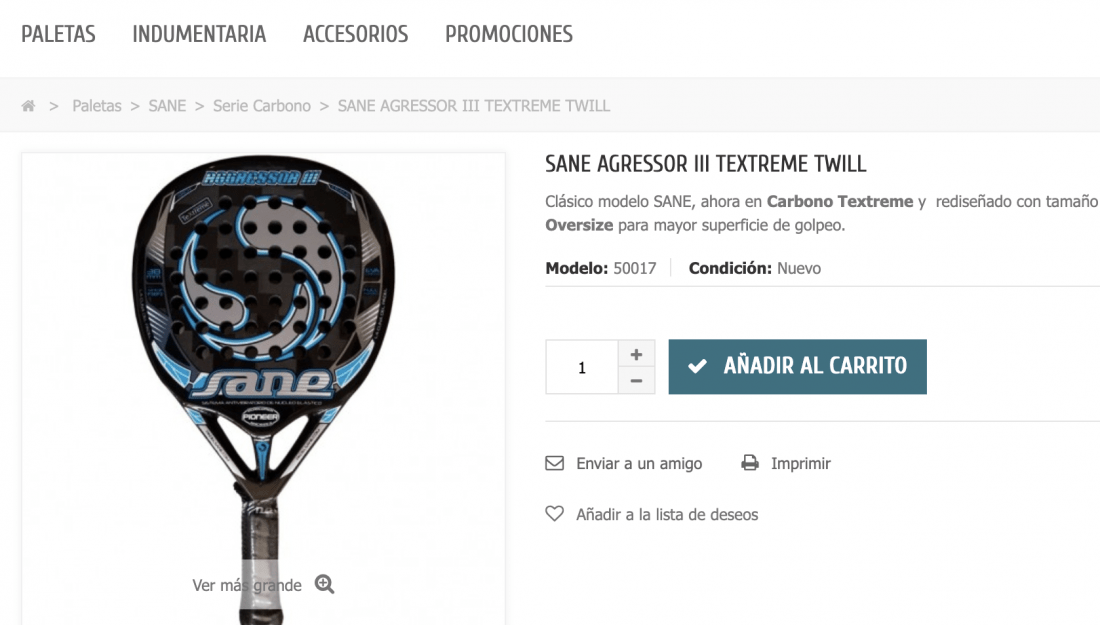Go to Serie Carbono breadcrumb link
1100x625 pixels.
click(x=262, y=106)
